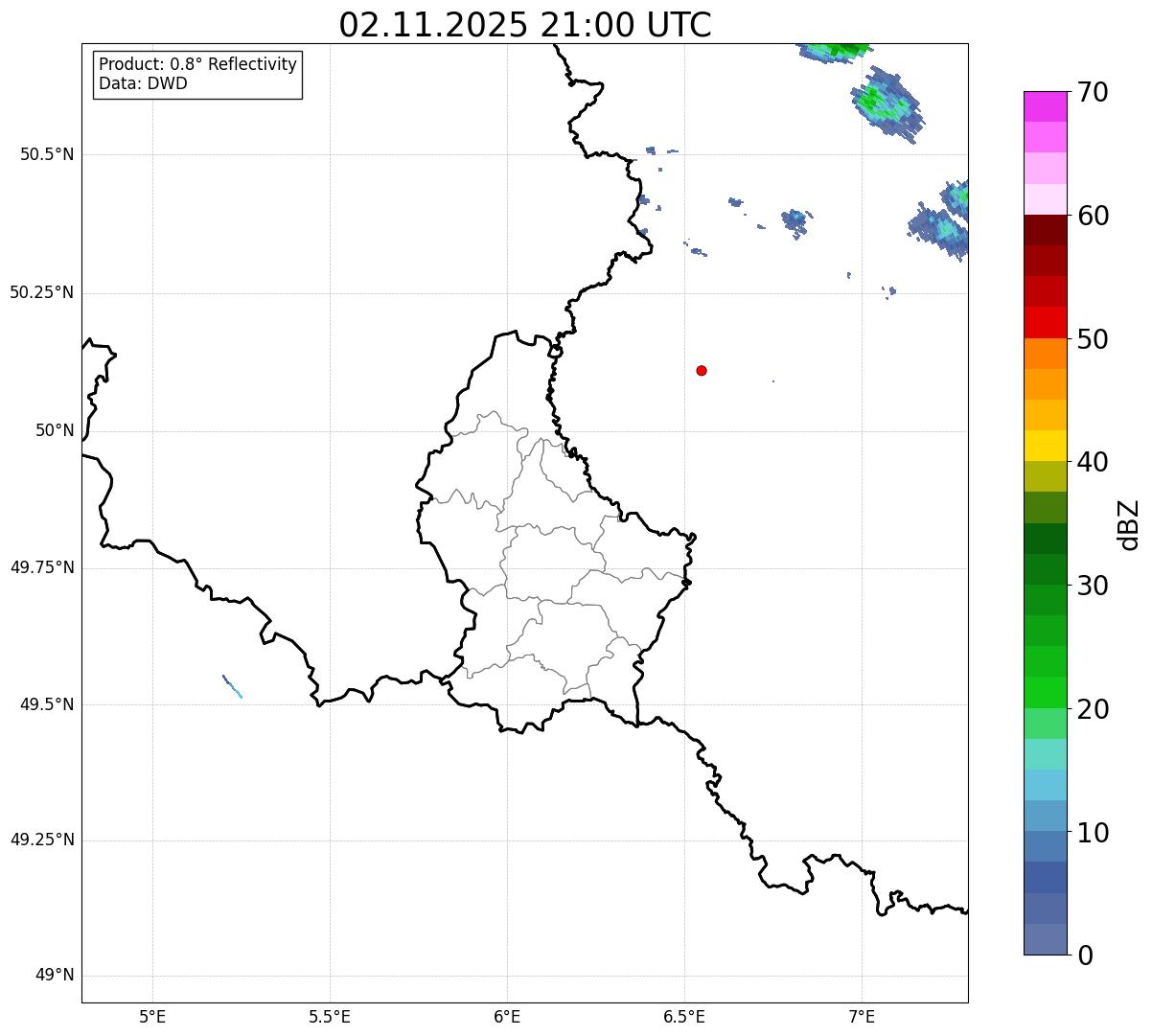Click the 6°E longitude label

click(x=507, y=1017)
